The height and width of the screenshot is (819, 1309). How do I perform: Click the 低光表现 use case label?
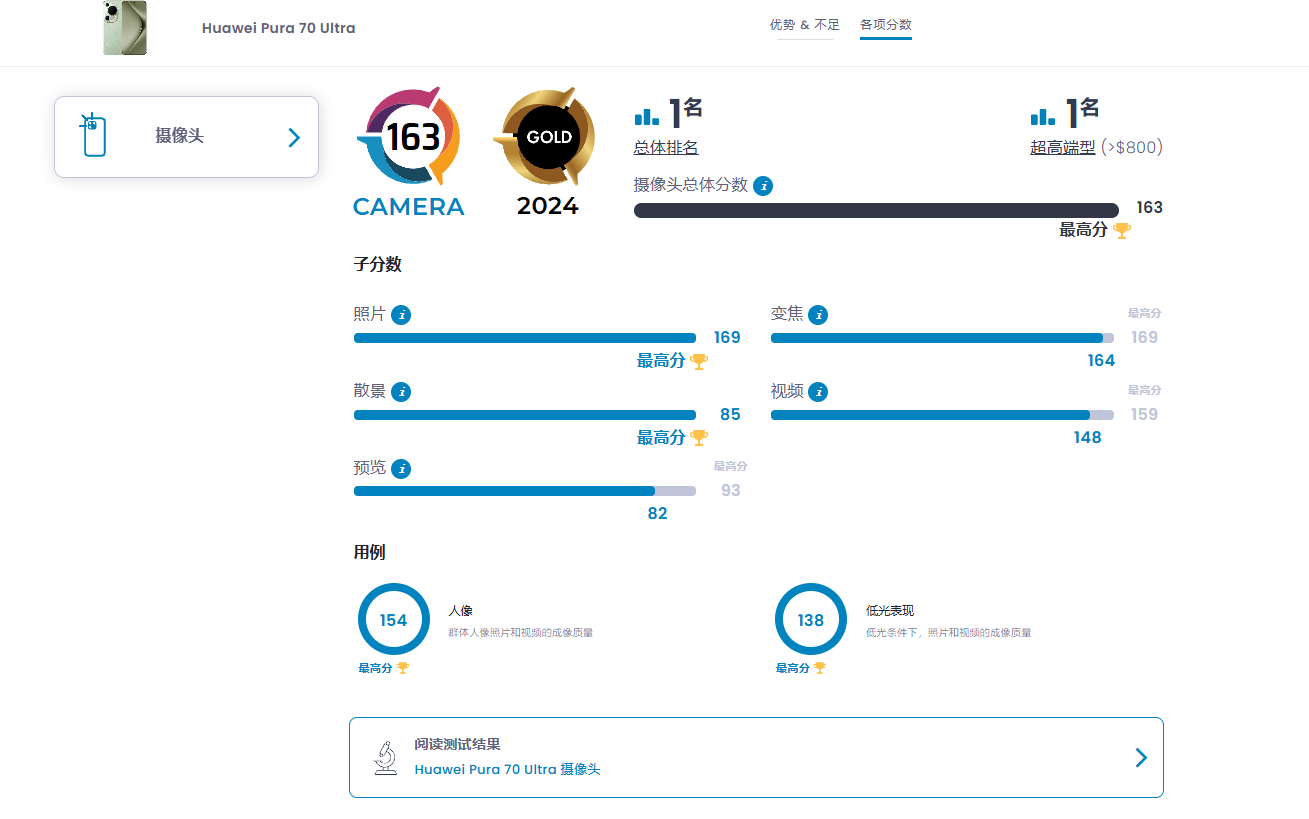tap(890, 610)
